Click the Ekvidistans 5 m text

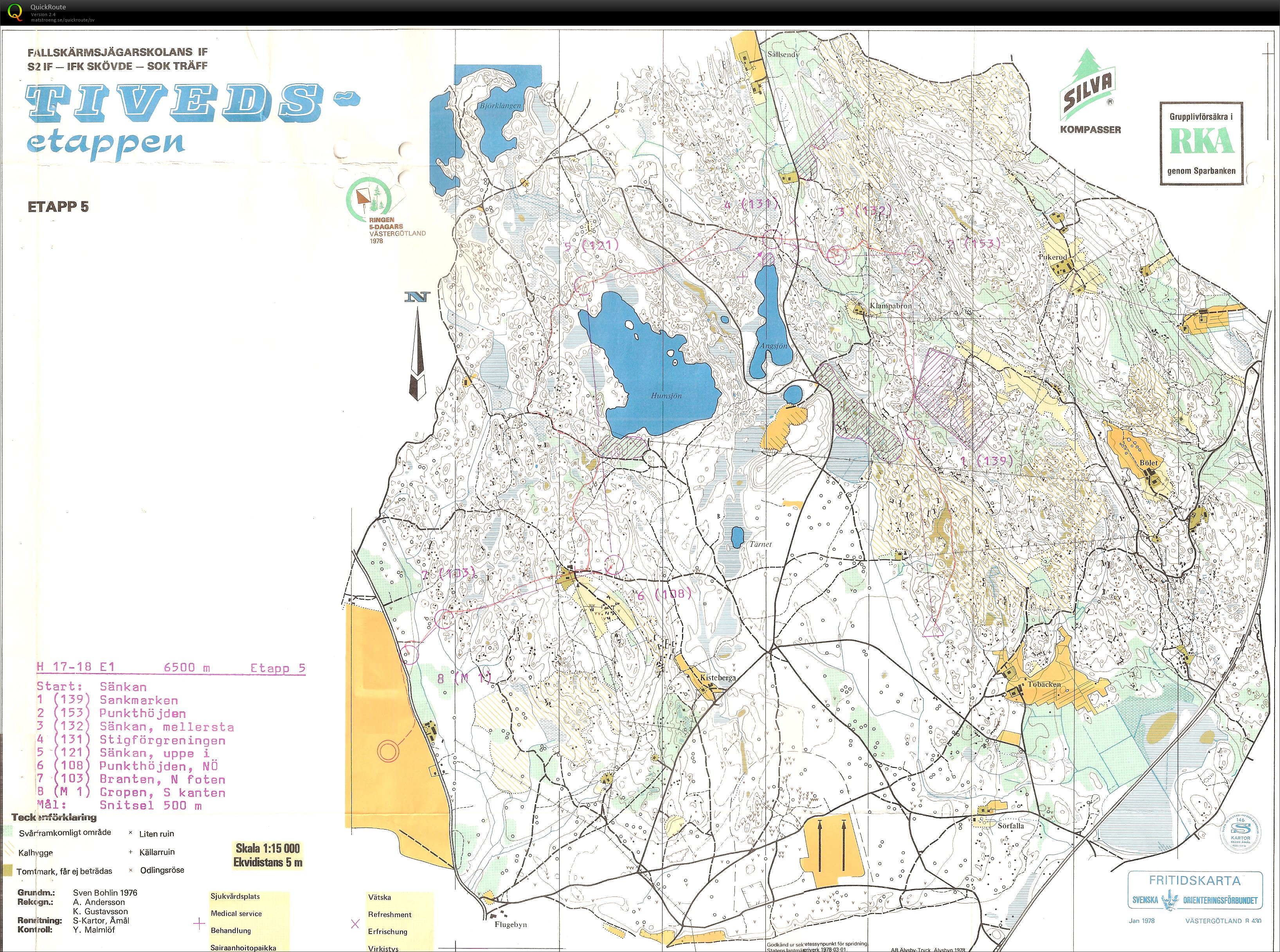click(268, 863)
